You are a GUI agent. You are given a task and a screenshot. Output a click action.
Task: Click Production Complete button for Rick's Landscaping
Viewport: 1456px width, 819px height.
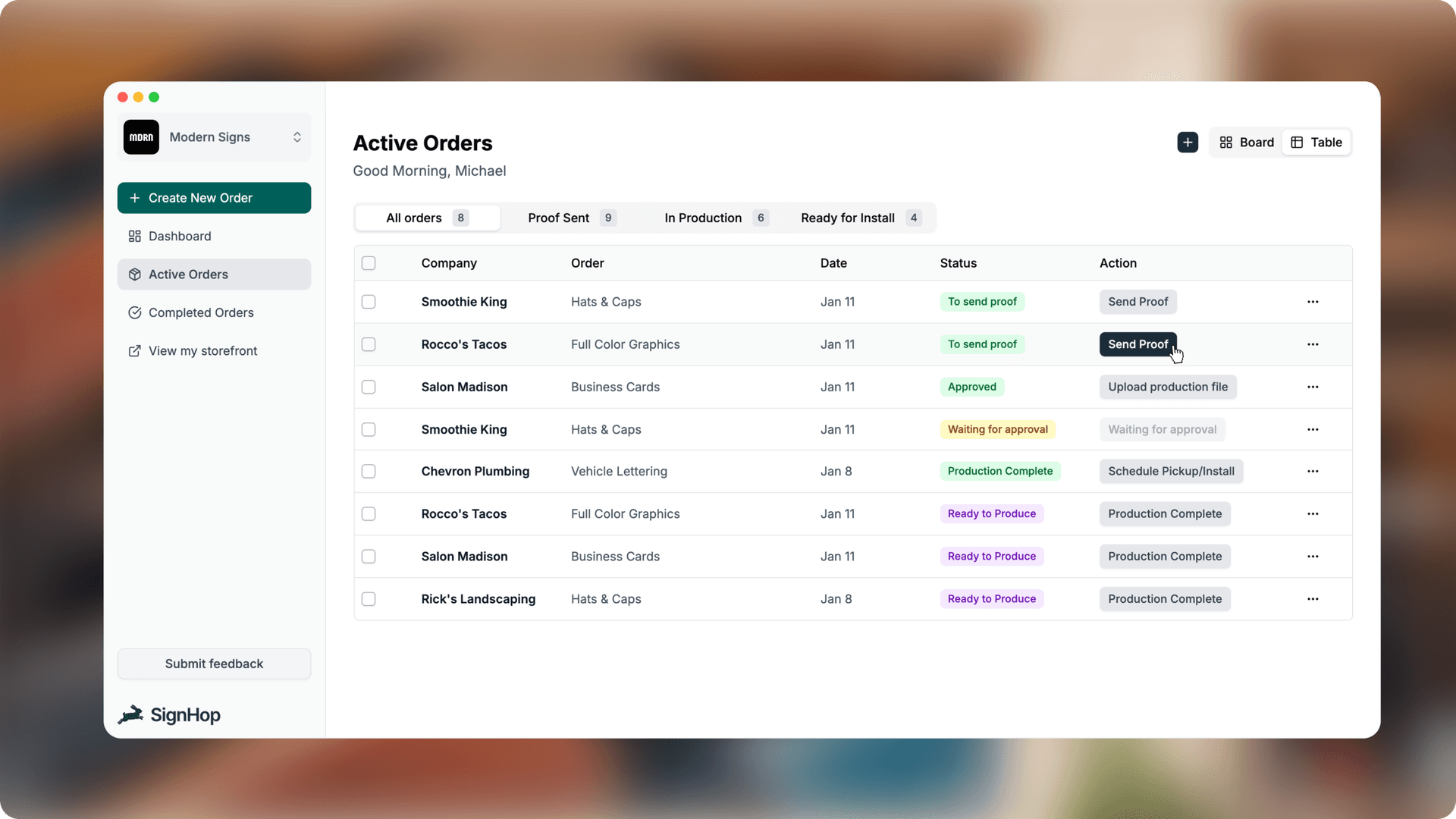[1165, 598]
